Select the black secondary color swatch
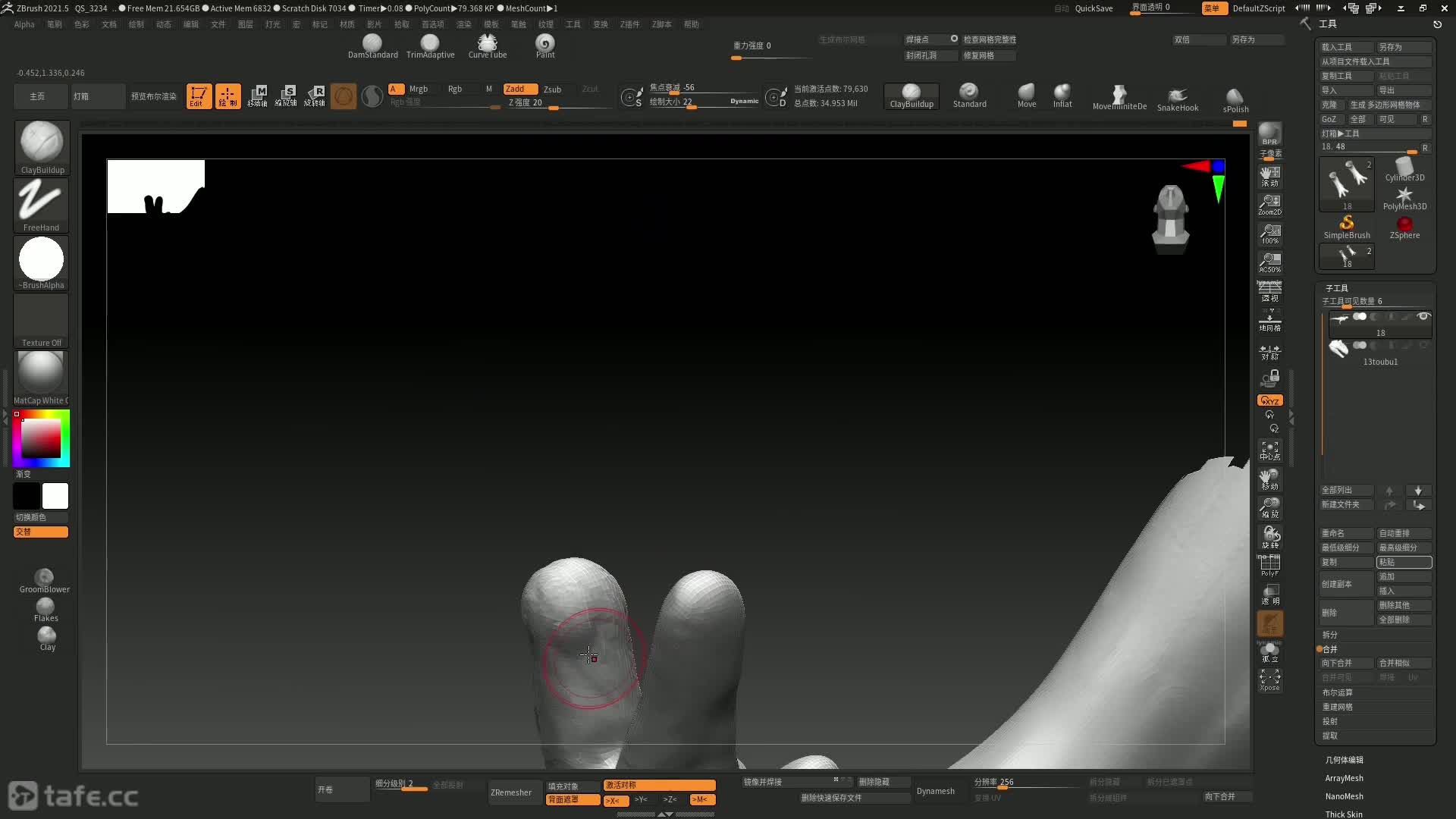The width and height of the screenshot is (1456, 819). pos(27,496)
